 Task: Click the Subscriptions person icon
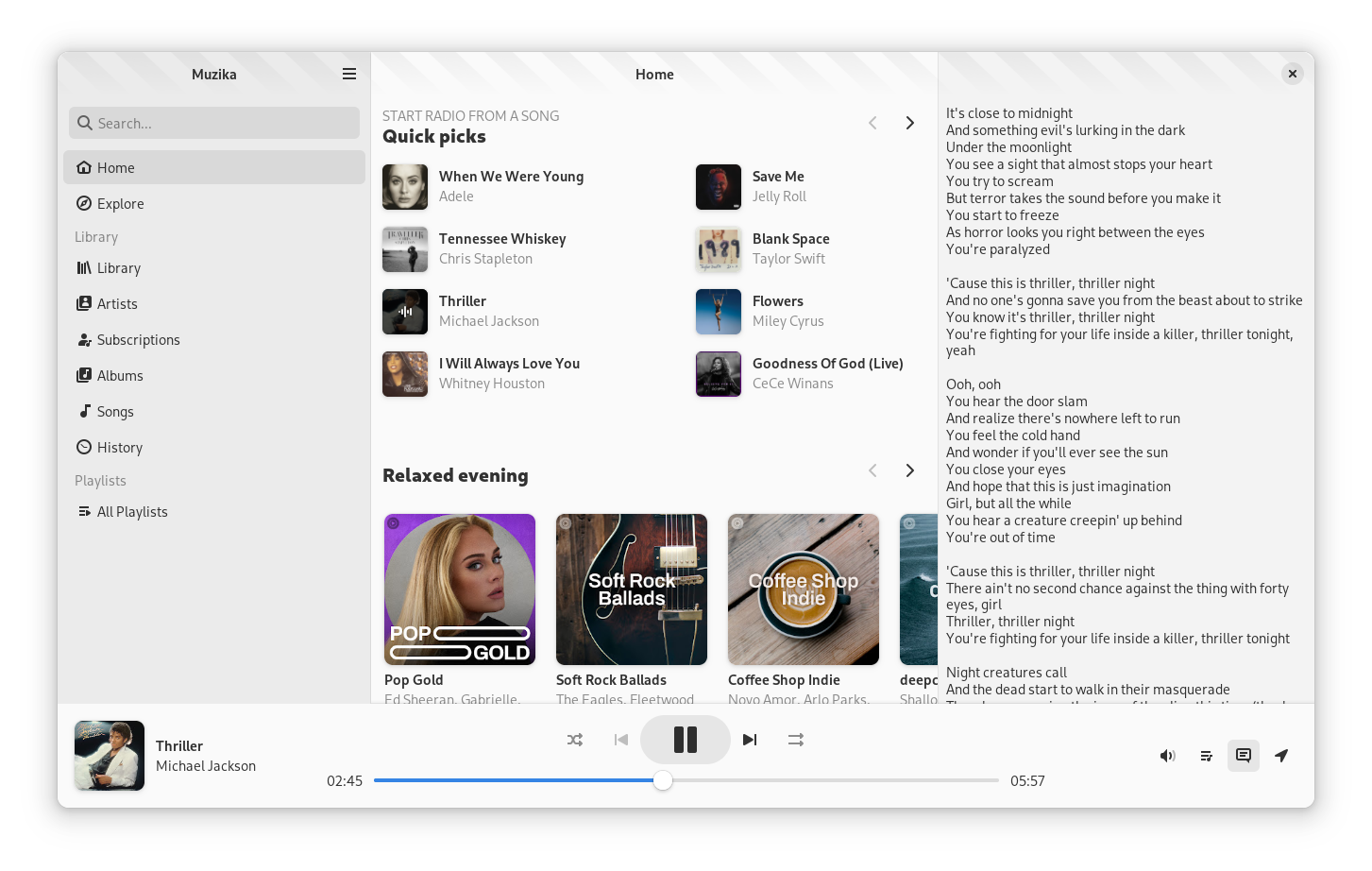tap(84, 339)
